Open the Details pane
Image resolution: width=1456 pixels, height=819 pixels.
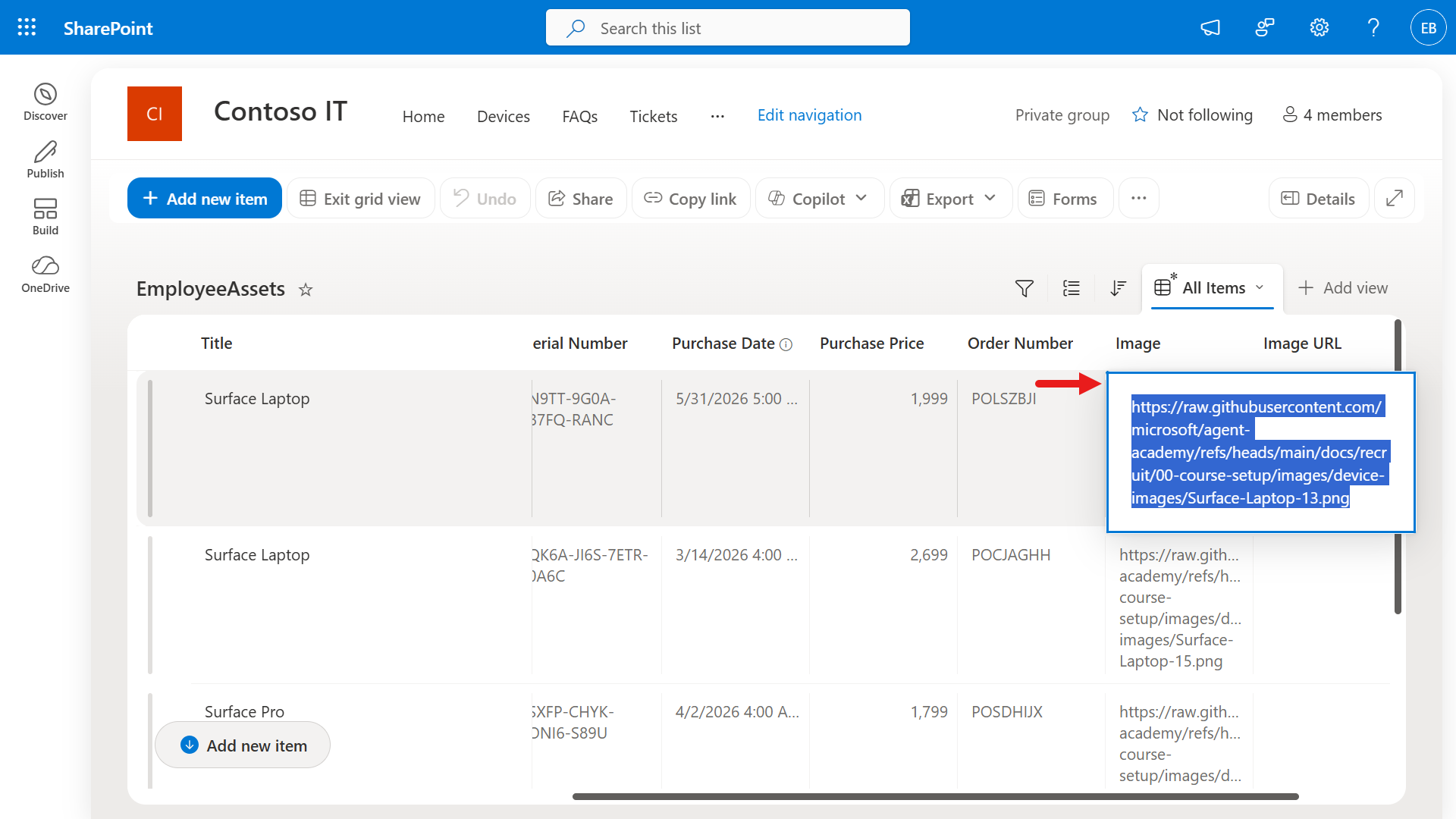1319,199
